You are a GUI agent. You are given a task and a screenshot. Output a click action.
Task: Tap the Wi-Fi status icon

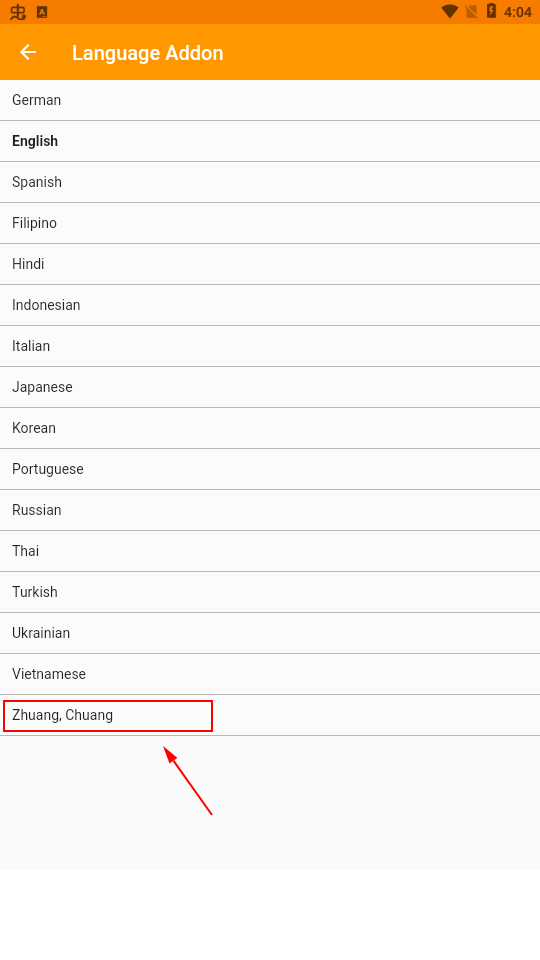click(450, 12)
